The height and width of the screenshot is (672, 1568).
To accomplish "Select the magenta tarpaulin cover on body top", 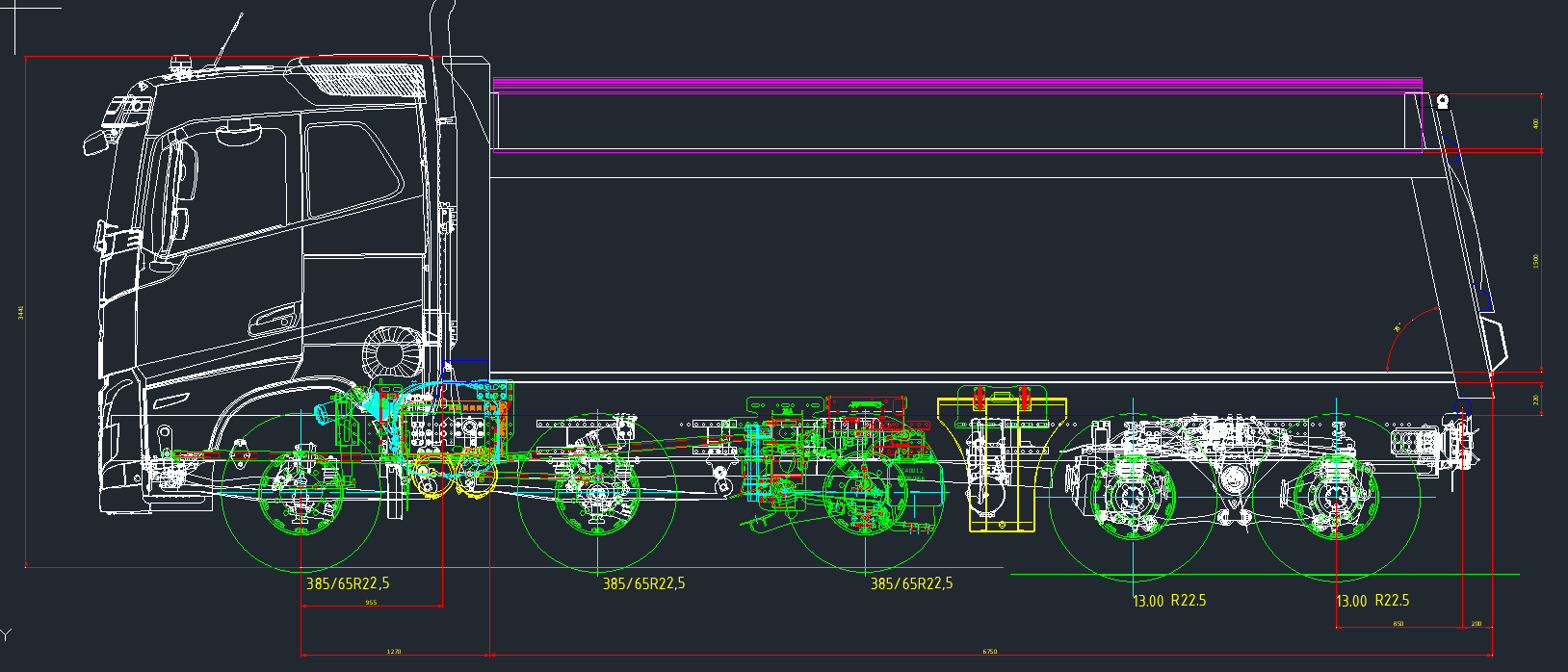I will click(x=957, y=84).
